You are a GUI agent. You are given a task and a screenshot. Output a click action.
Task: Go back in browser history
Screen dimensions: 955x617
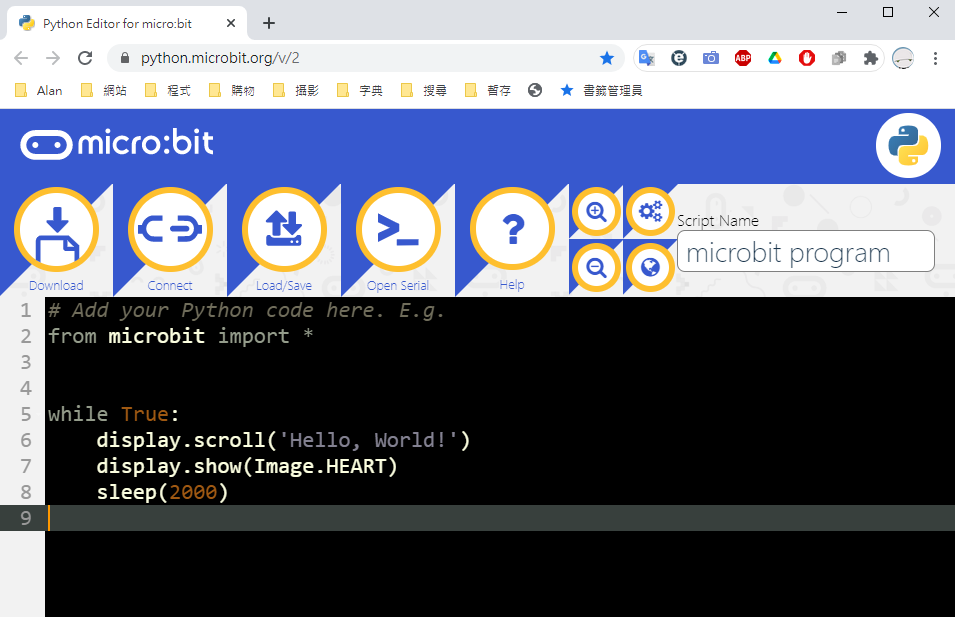(21, 58)
